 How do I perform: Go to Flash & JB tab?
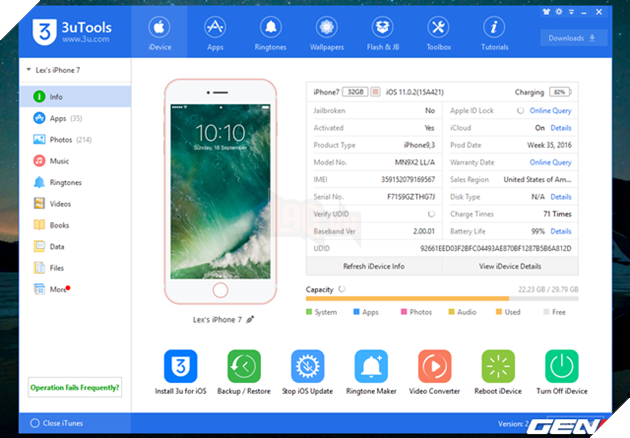point(383,34)
